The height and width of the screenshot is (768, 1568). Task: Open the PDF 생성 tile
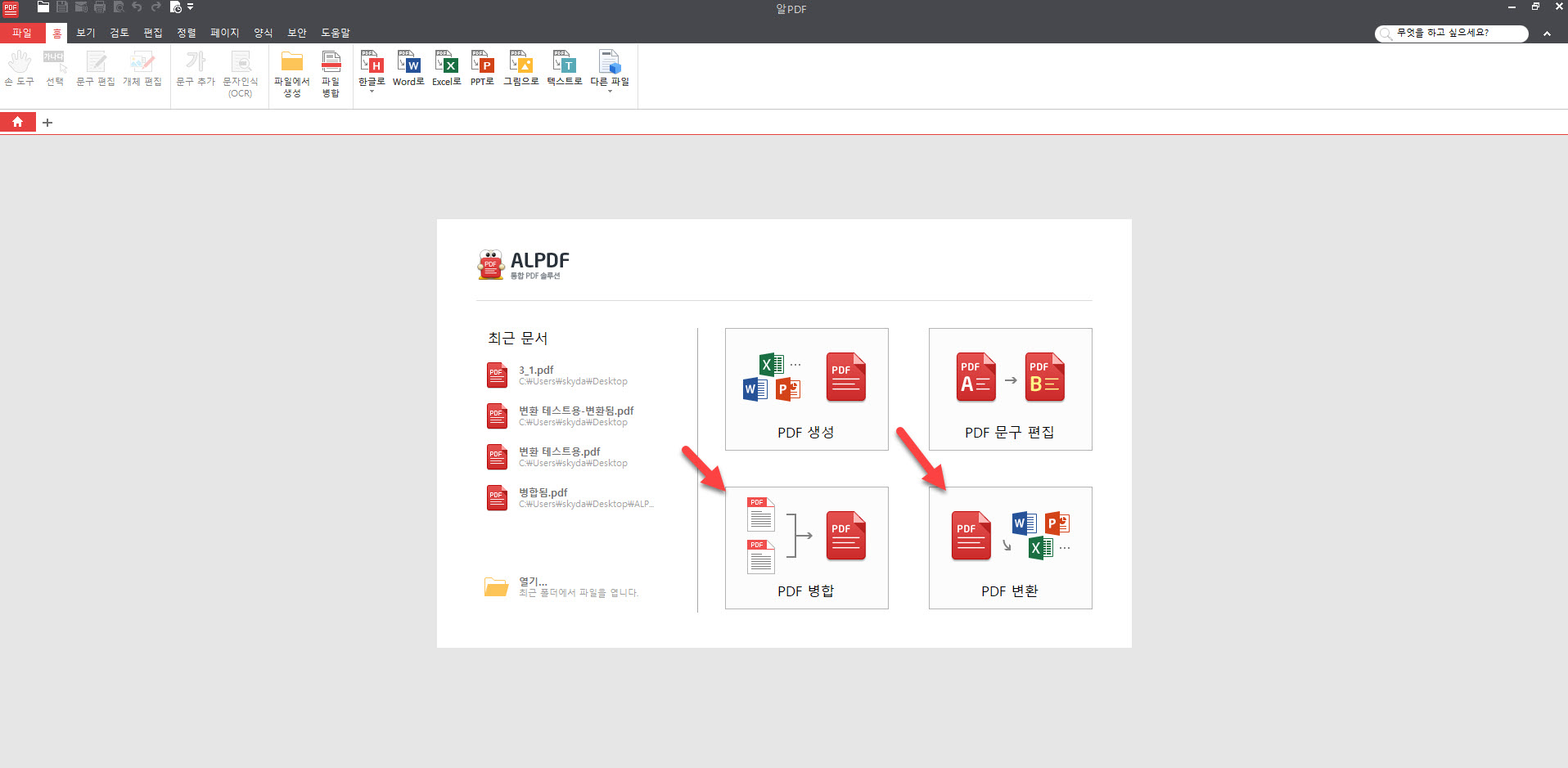click(x=806, y=389)
